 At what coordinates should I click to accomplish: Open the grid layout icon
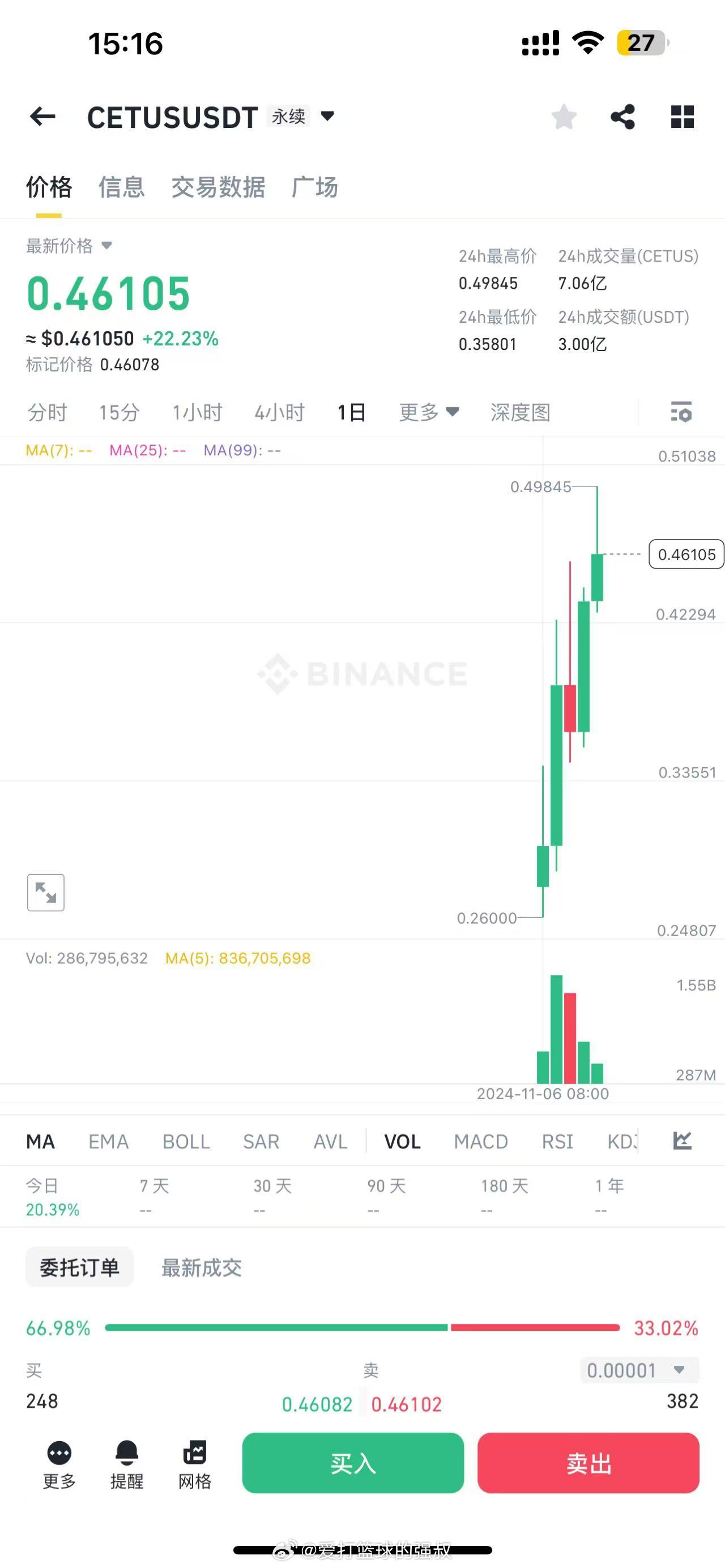point(682,116)
